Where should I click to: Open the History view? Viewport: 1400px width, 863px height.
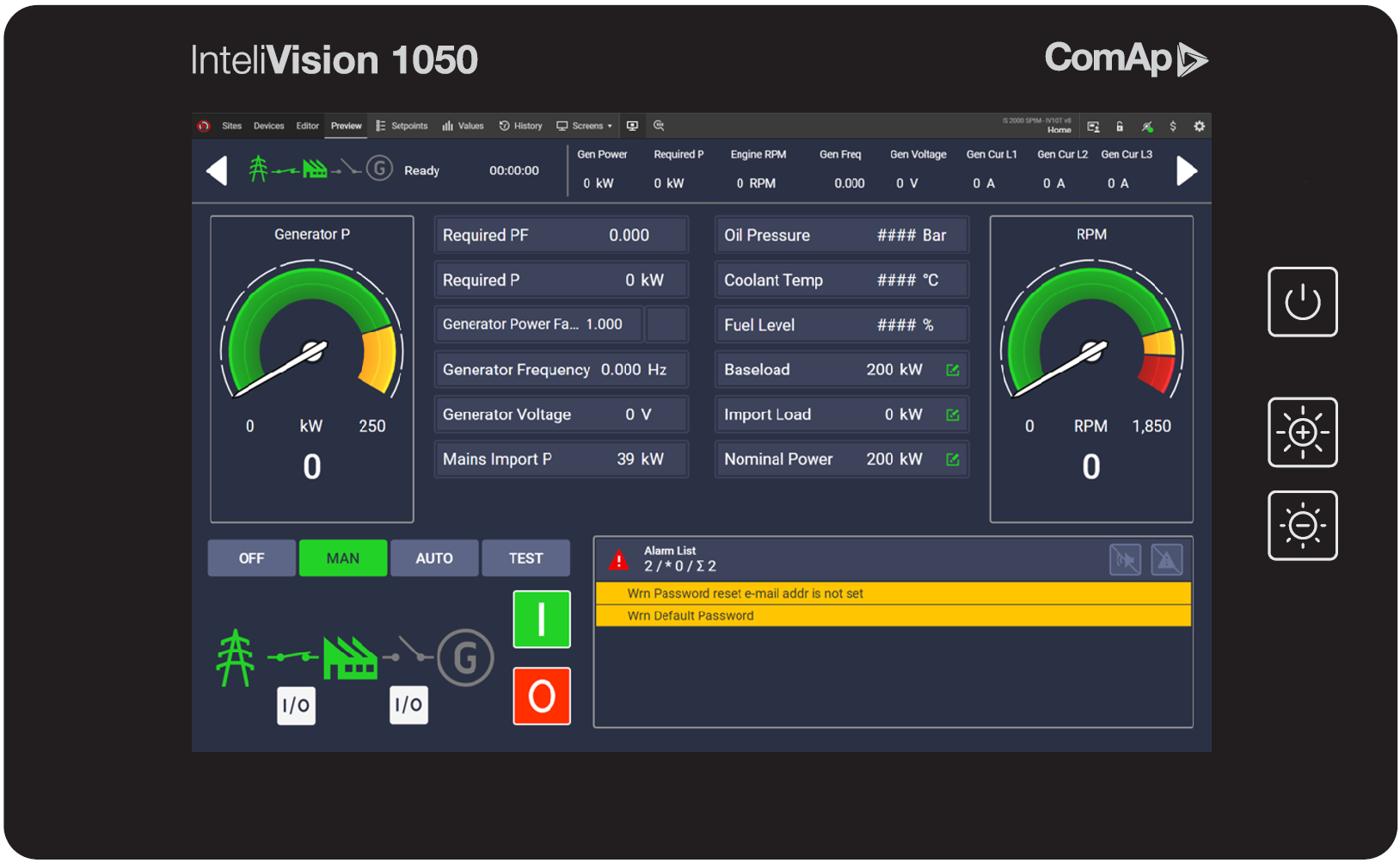(521, 126)
